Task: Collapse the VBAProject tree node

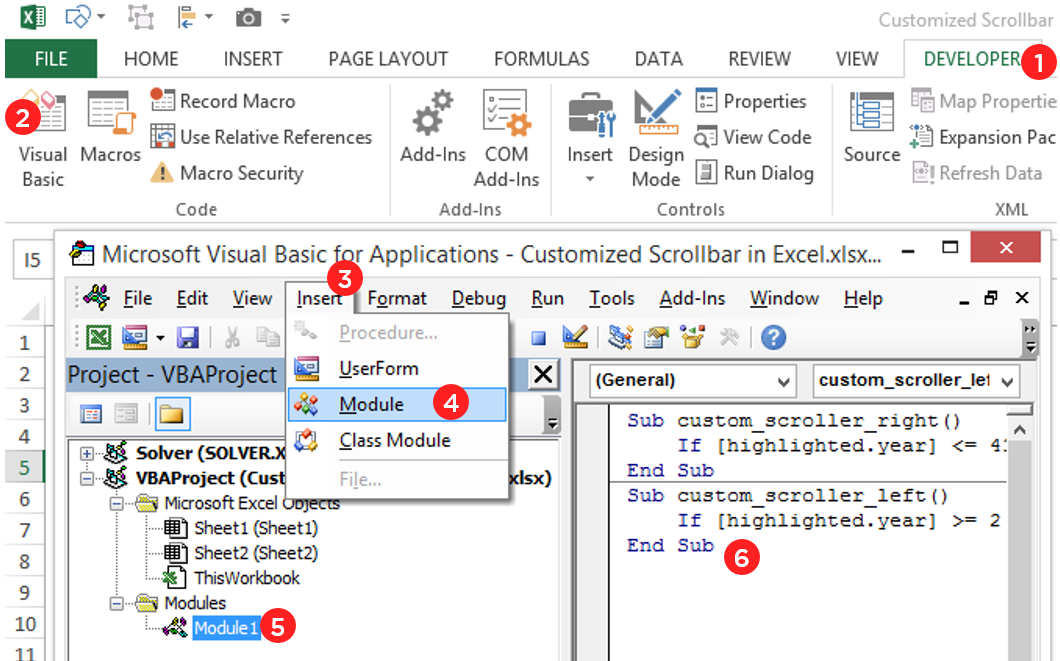Action: coord(87,479)
